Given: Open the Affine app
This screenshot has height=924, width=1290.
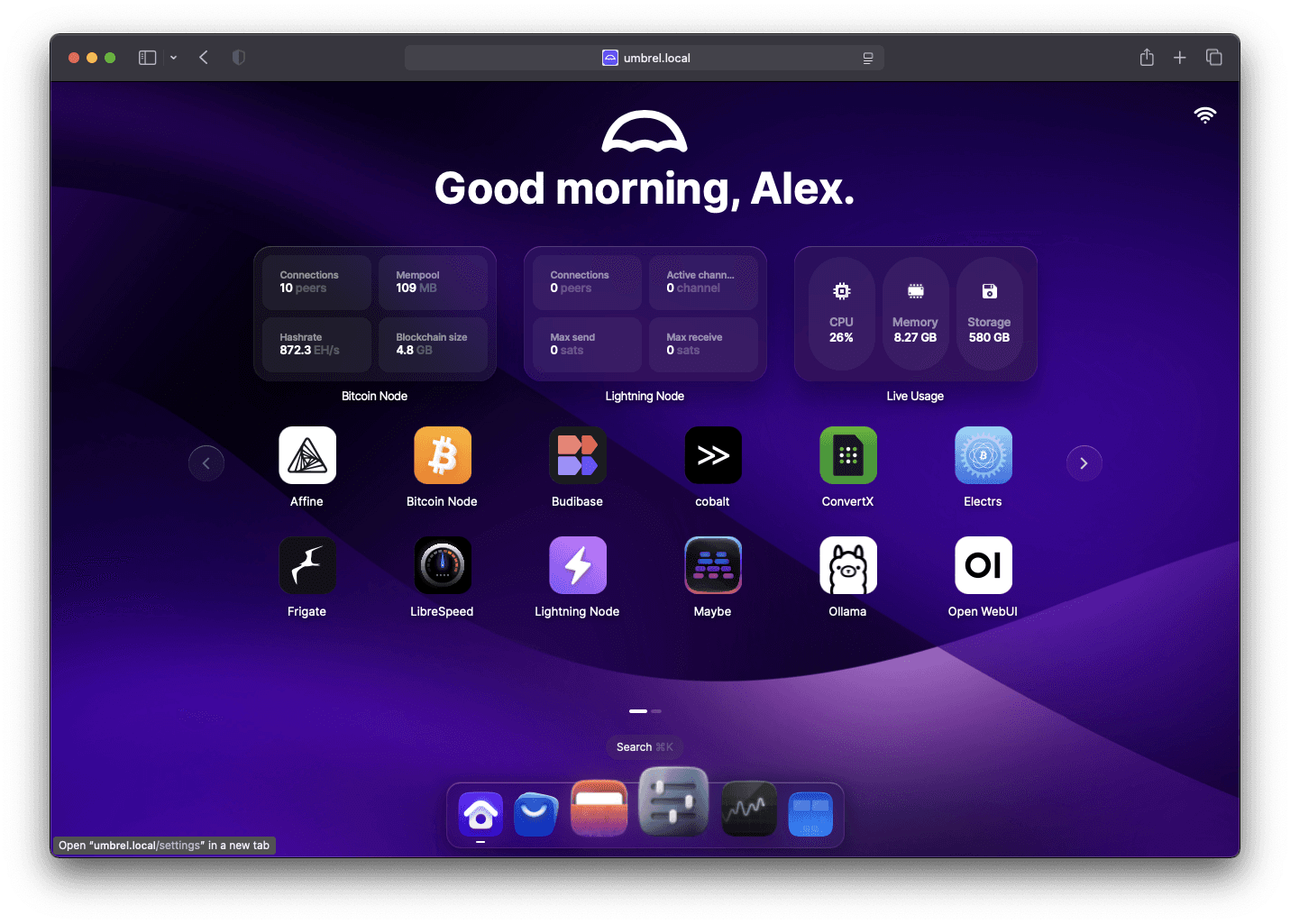Looking at the screenshot, I should (x=307, y=455).
